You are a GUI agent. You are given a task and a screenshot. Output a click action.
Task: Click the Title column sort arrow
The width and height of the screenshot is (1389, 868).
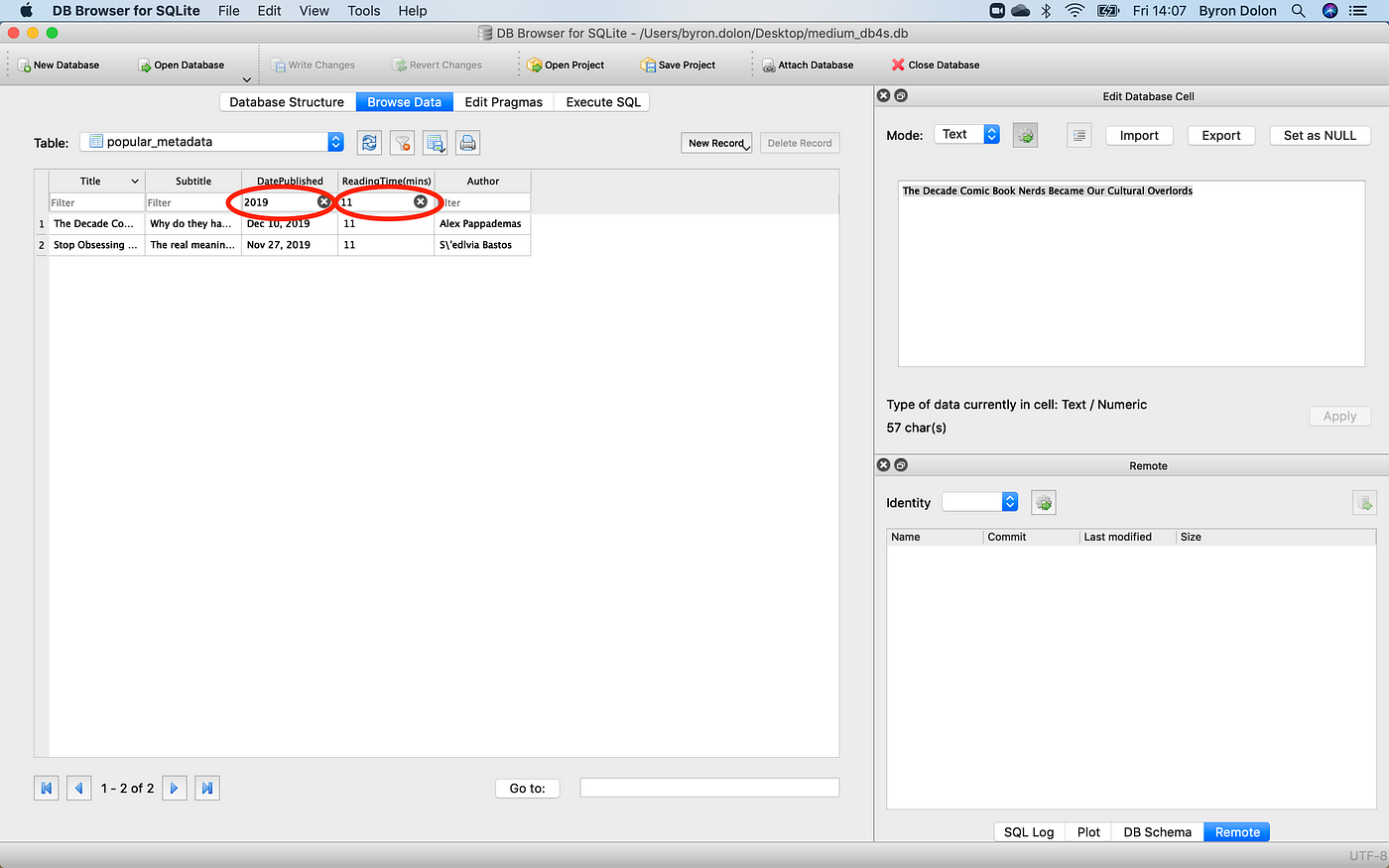click(135, 182)
